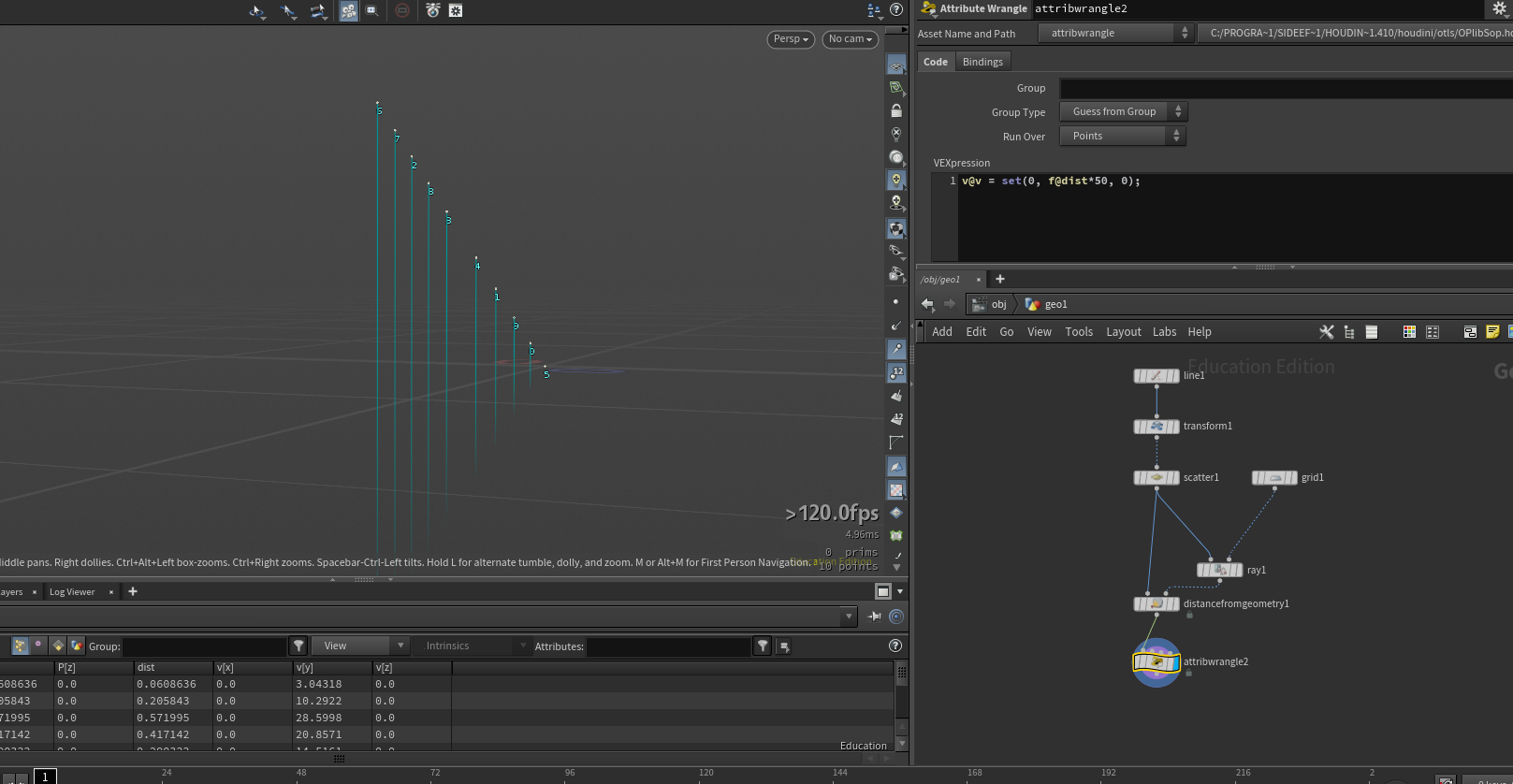Open the Add menu in network editor

coord(942,332)
